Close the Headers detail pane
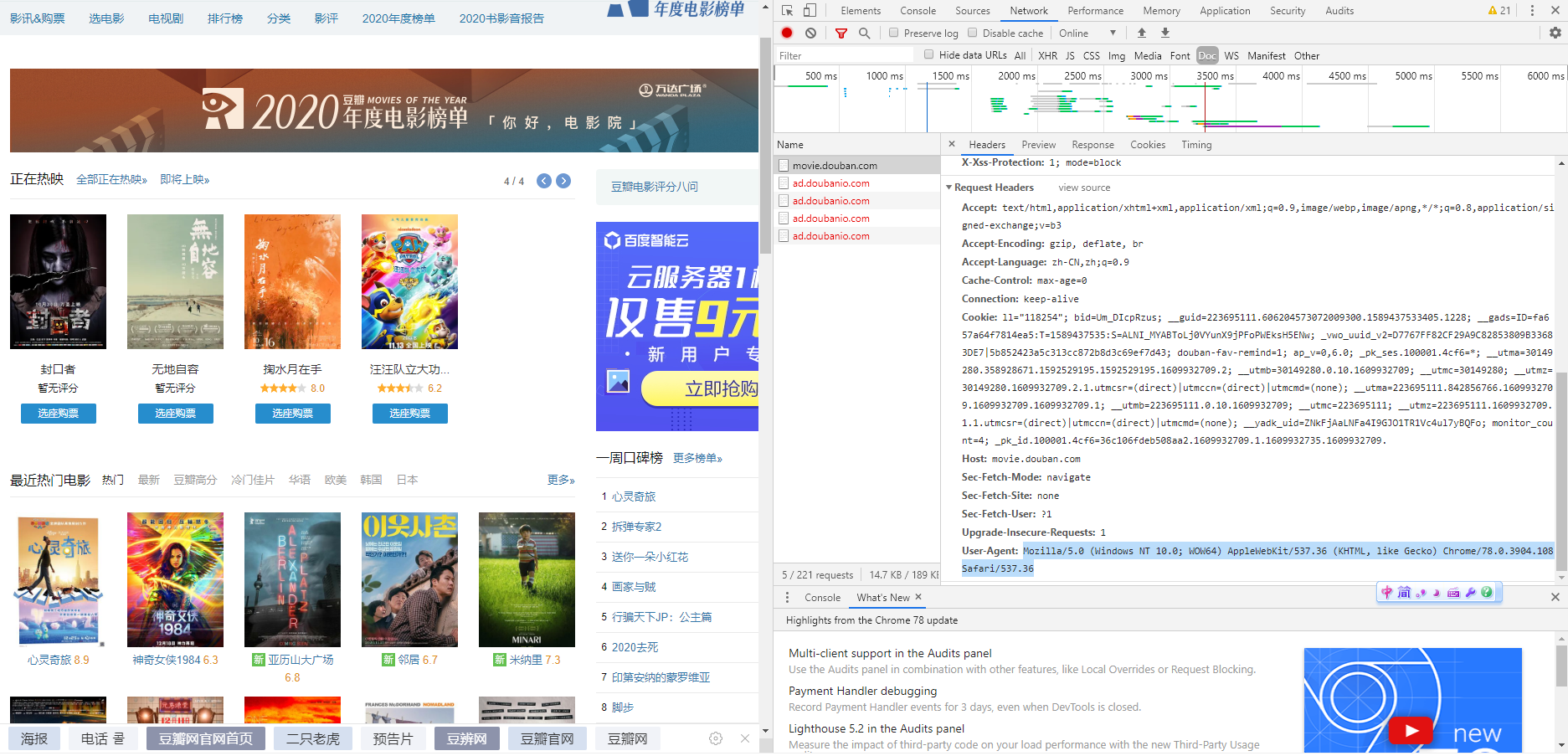The height and width of the screenshot is (756, 1568). tap(952, 144)
